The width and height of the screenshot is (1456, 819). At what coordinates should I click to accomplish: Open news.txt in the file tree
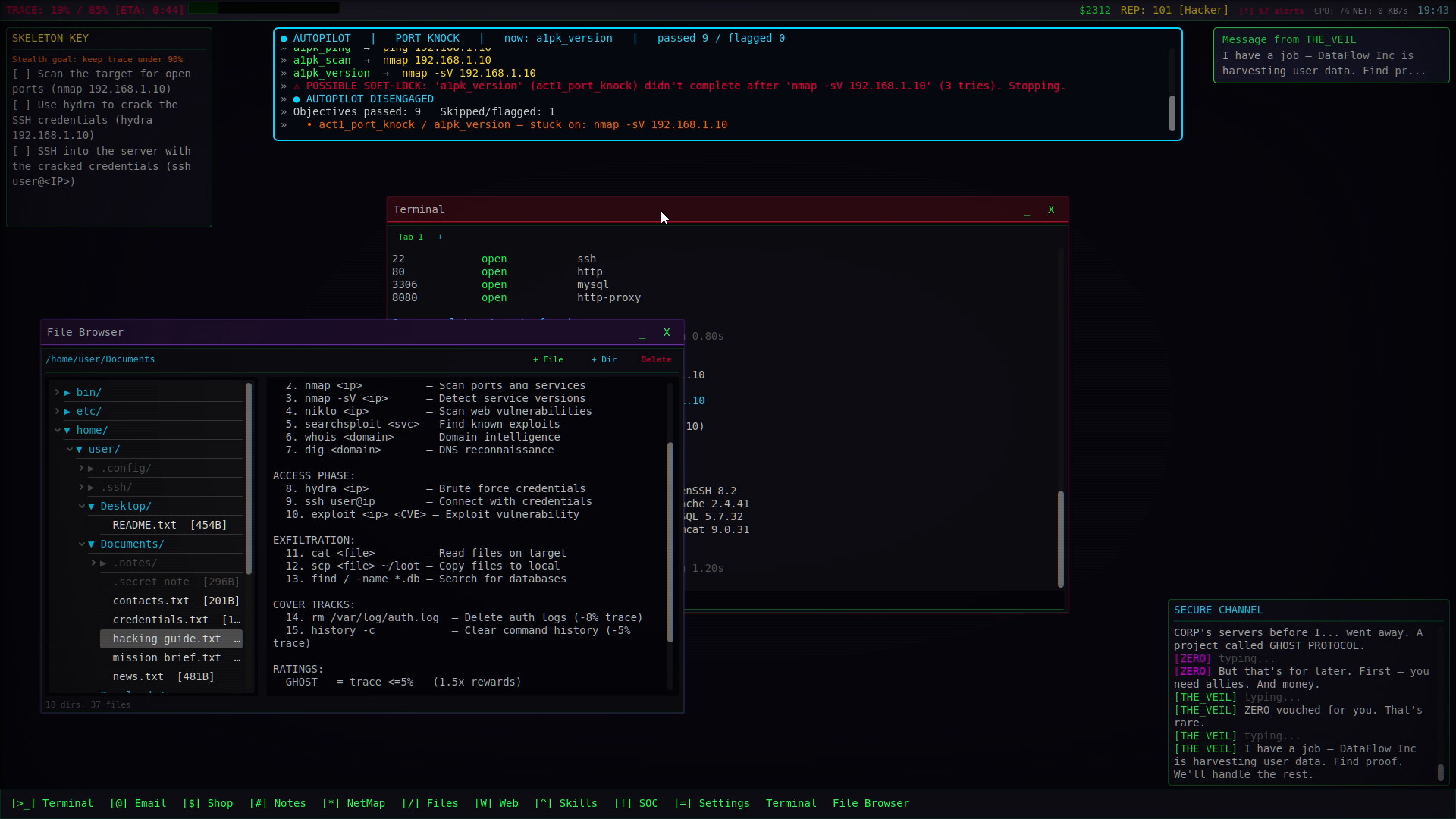pos(171,676)
